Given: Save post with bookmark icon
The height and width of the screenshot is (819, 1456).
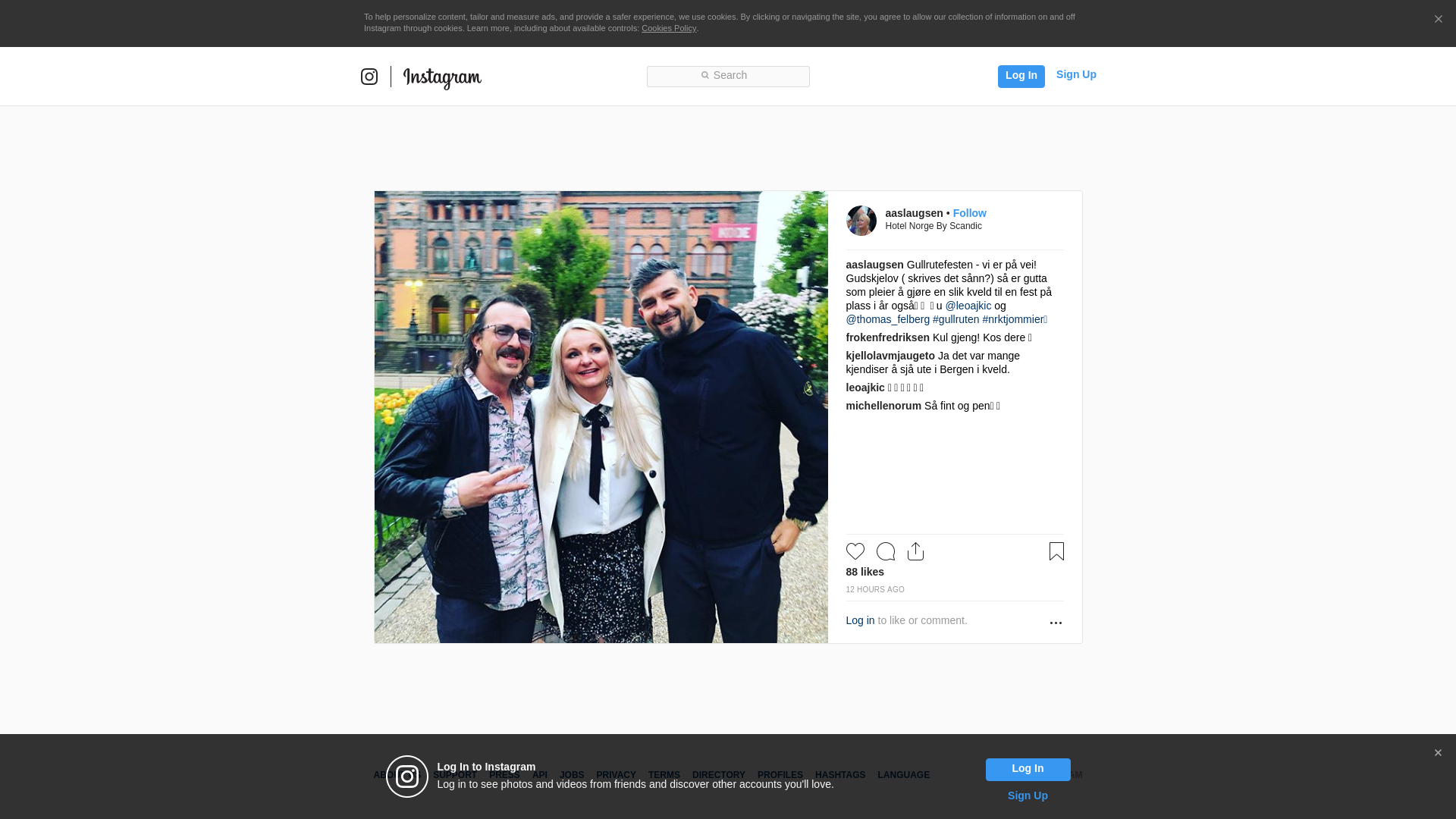Looking at the screenshot, I should point(1056,551).
